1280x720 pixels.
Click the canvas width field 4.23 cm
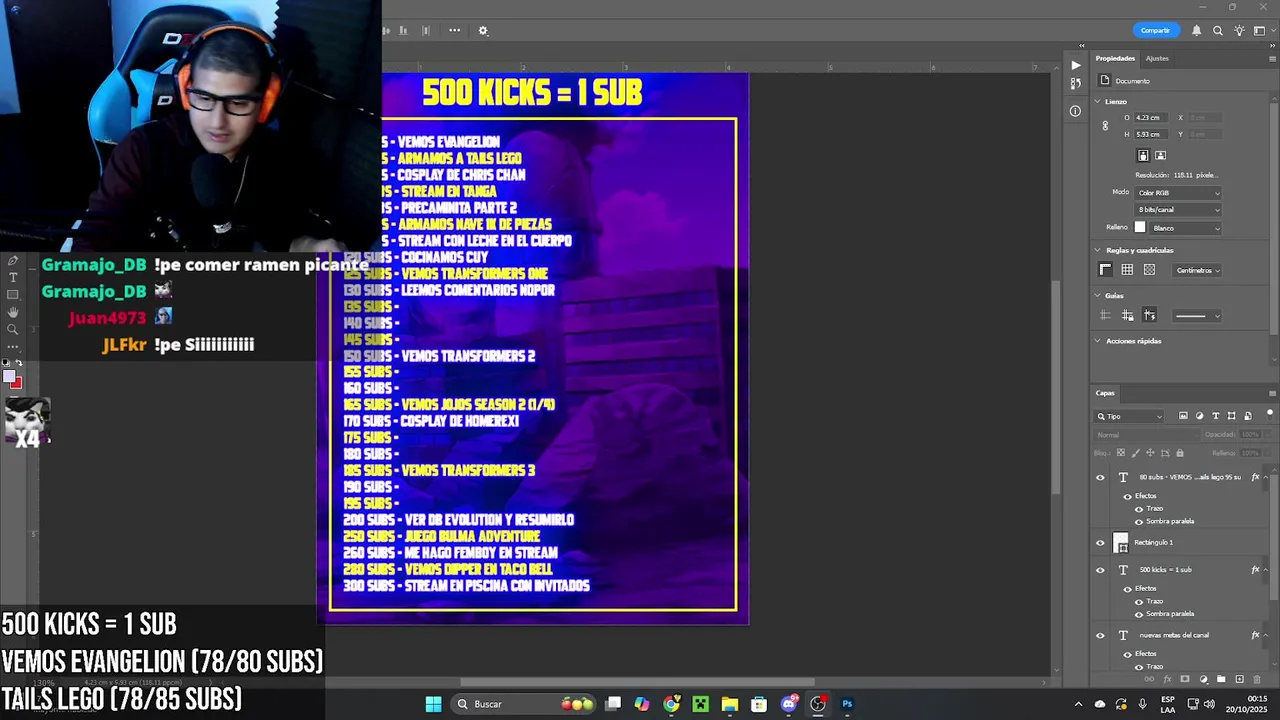1151,118
